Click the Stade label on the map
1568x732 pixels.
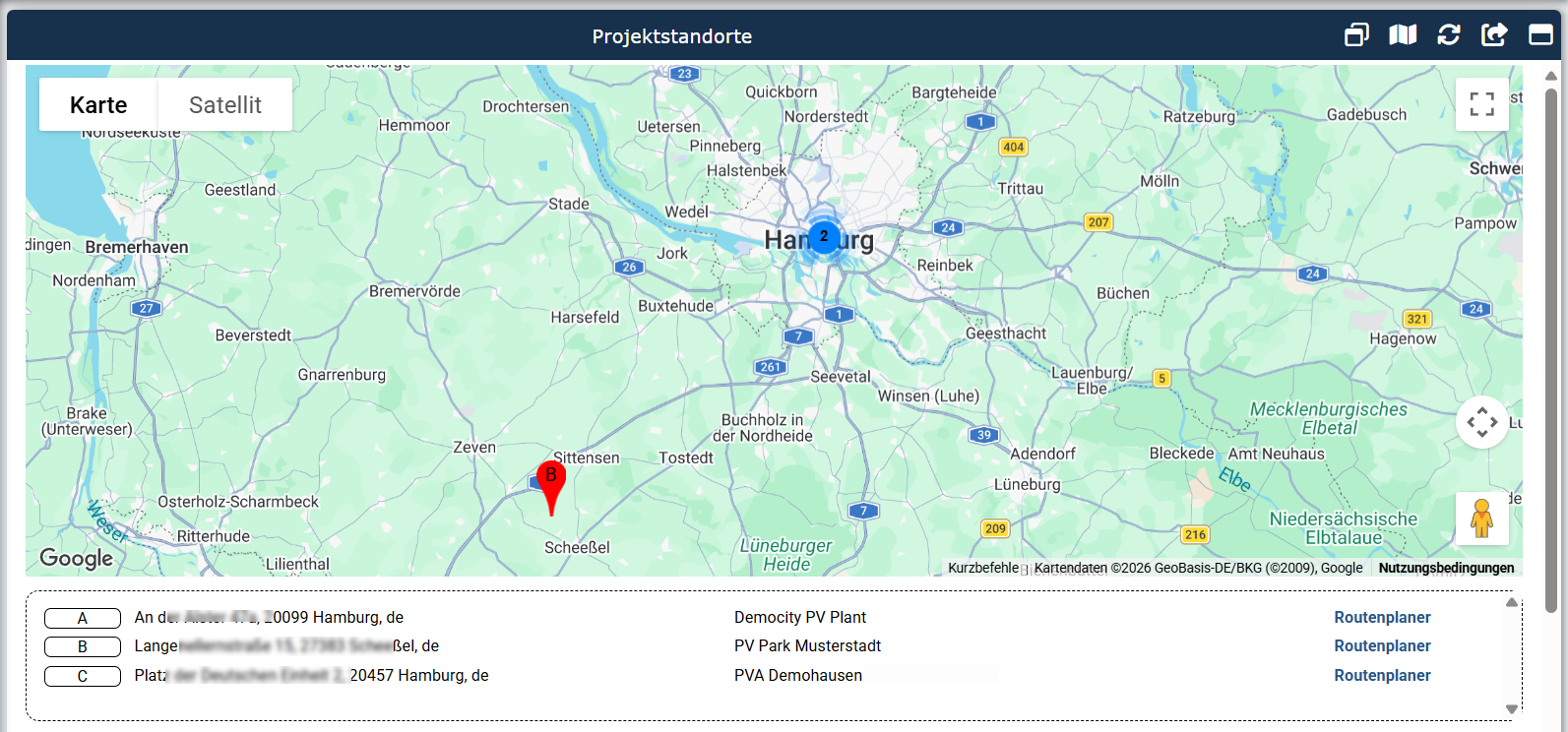[x=569, y=204]
